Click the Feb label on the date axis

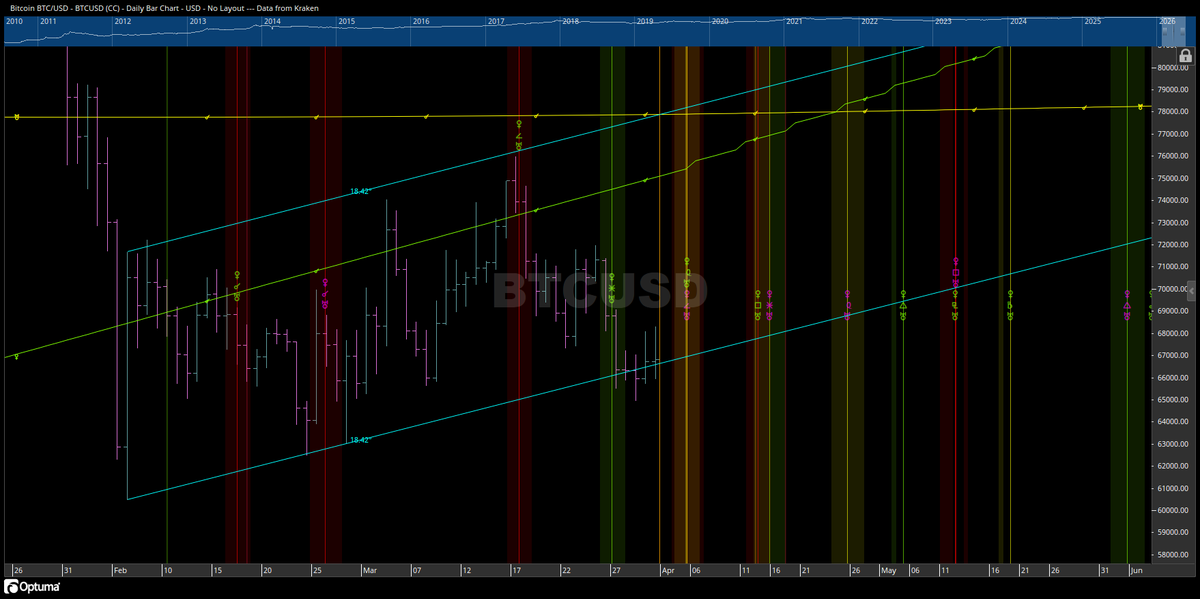[120, 570]
